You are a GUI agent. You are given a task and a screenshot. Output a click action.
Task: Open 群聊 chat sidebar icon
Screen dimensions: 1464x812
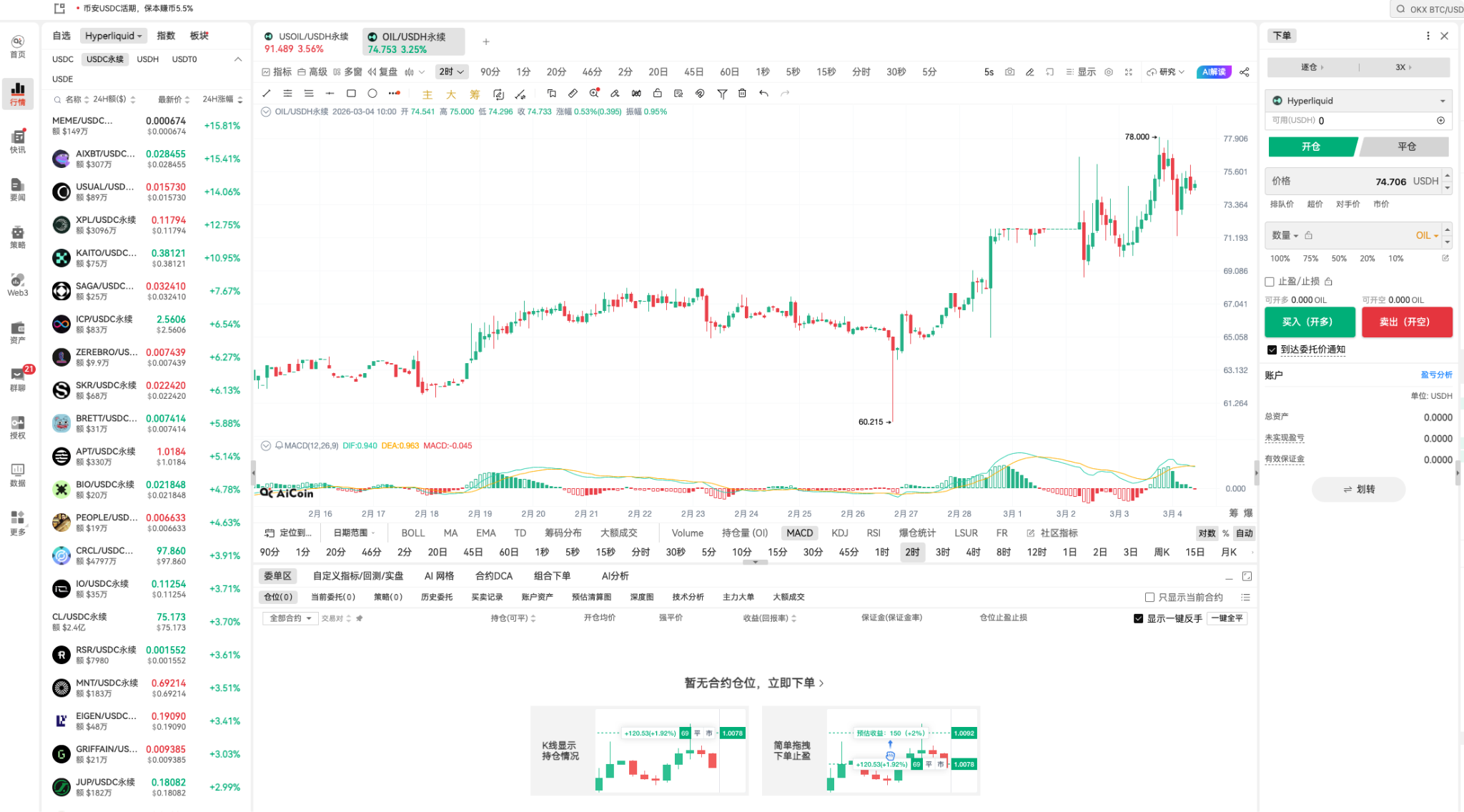18,379
